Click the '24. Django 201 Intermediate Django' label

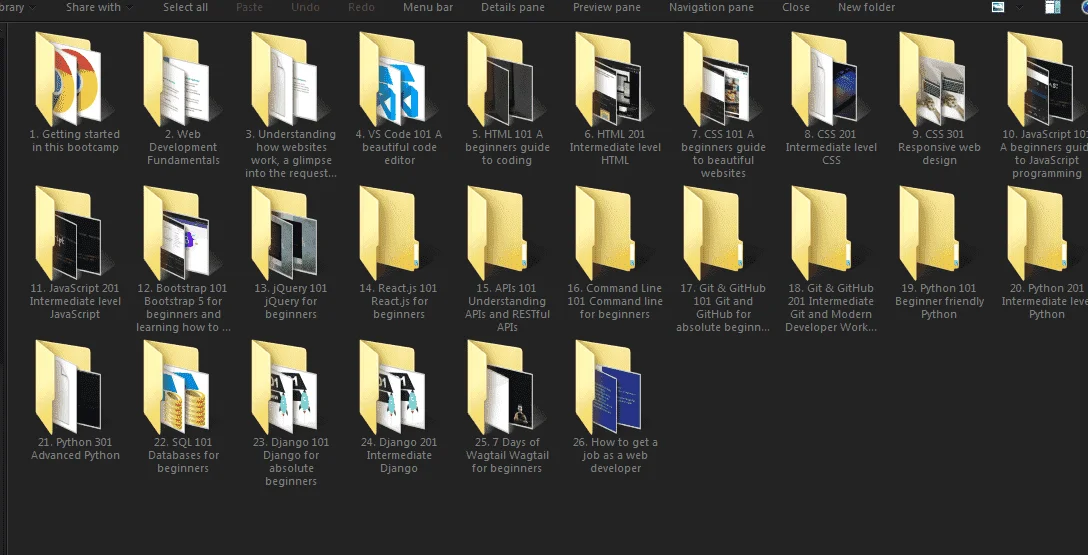click(399, 455)
